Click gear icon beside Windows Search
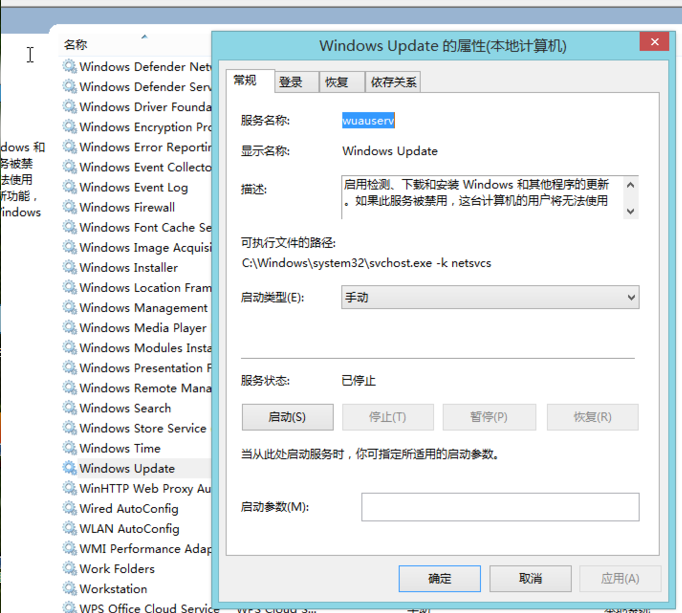682x613 pixels. pyautogui.click(x=69, y=408)
